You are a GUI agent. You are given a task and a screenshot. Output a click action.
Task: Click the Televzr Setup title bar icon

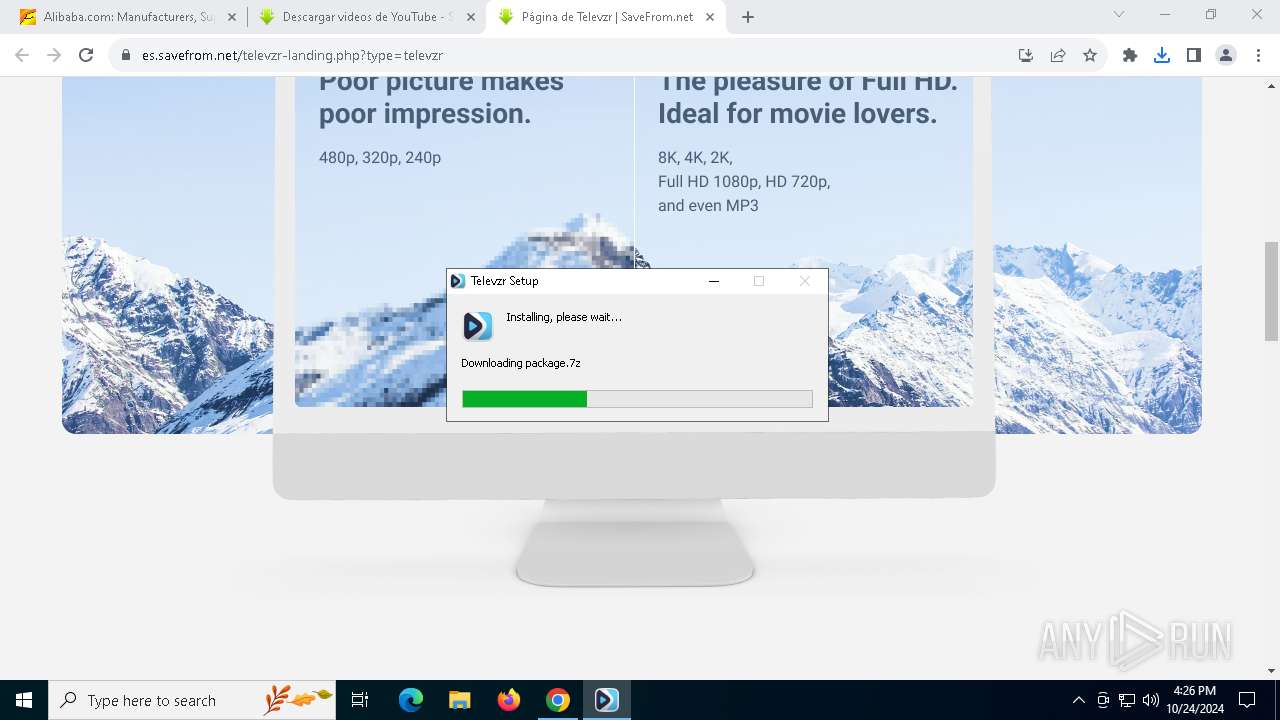(x=458, y=281)
